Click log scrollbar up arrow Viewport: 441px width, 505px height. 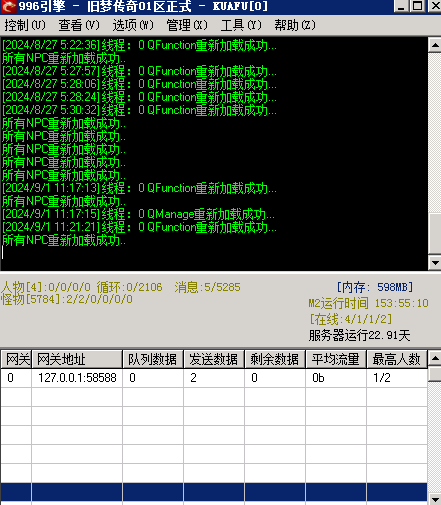(435, 45)
